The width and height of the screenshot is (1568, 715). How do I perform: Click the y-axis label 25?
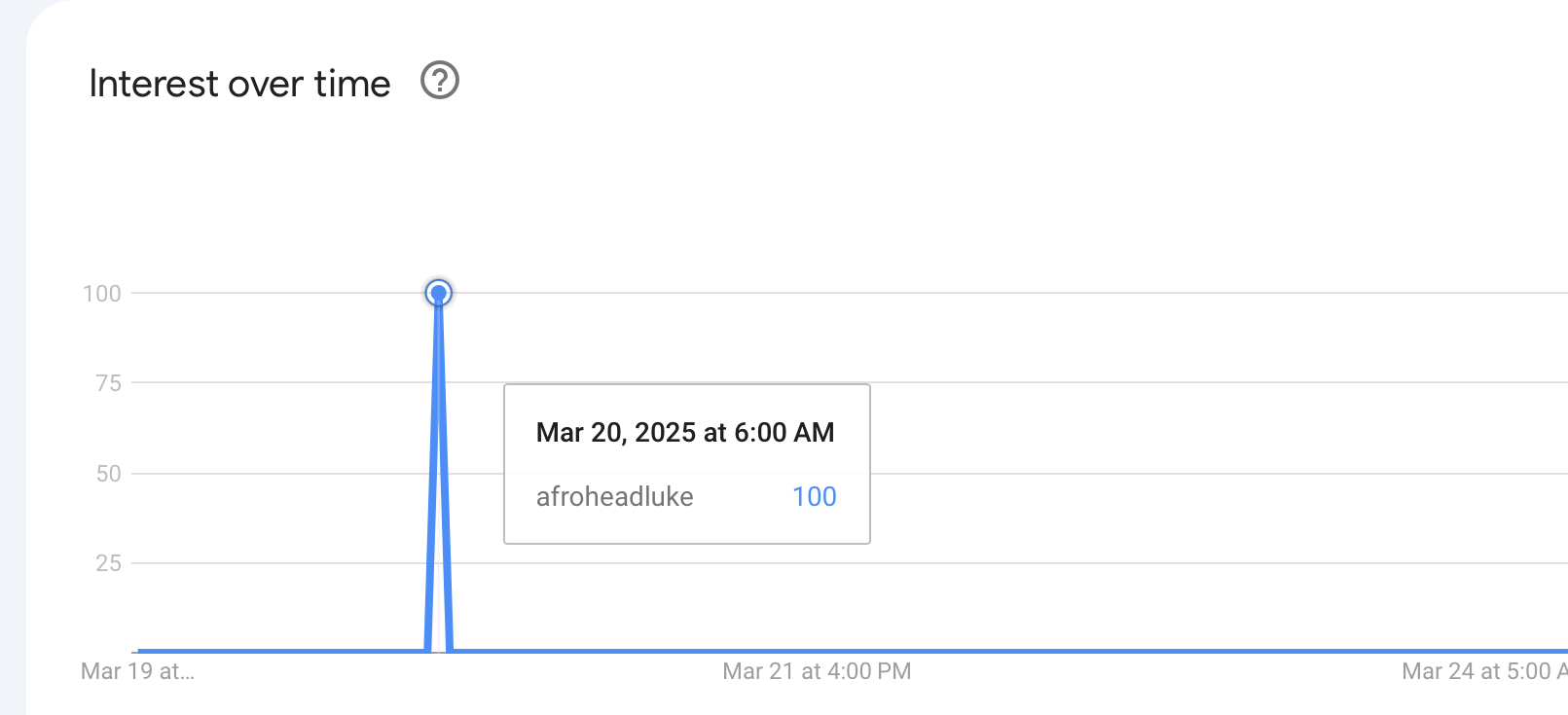click(x=108, y=563)
